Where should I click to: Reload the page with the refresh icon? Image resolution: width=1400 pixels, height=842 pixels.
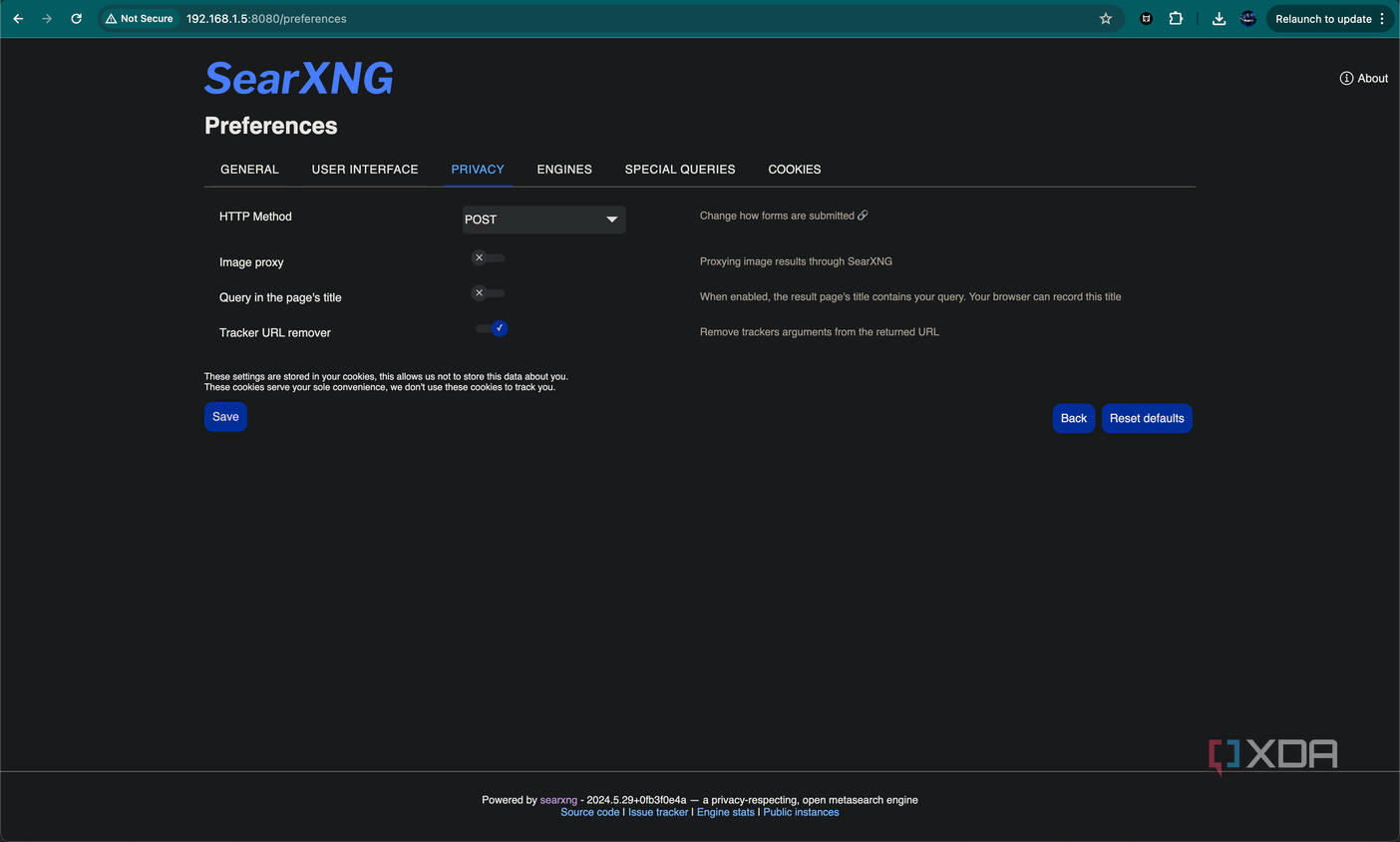[76, 19]
